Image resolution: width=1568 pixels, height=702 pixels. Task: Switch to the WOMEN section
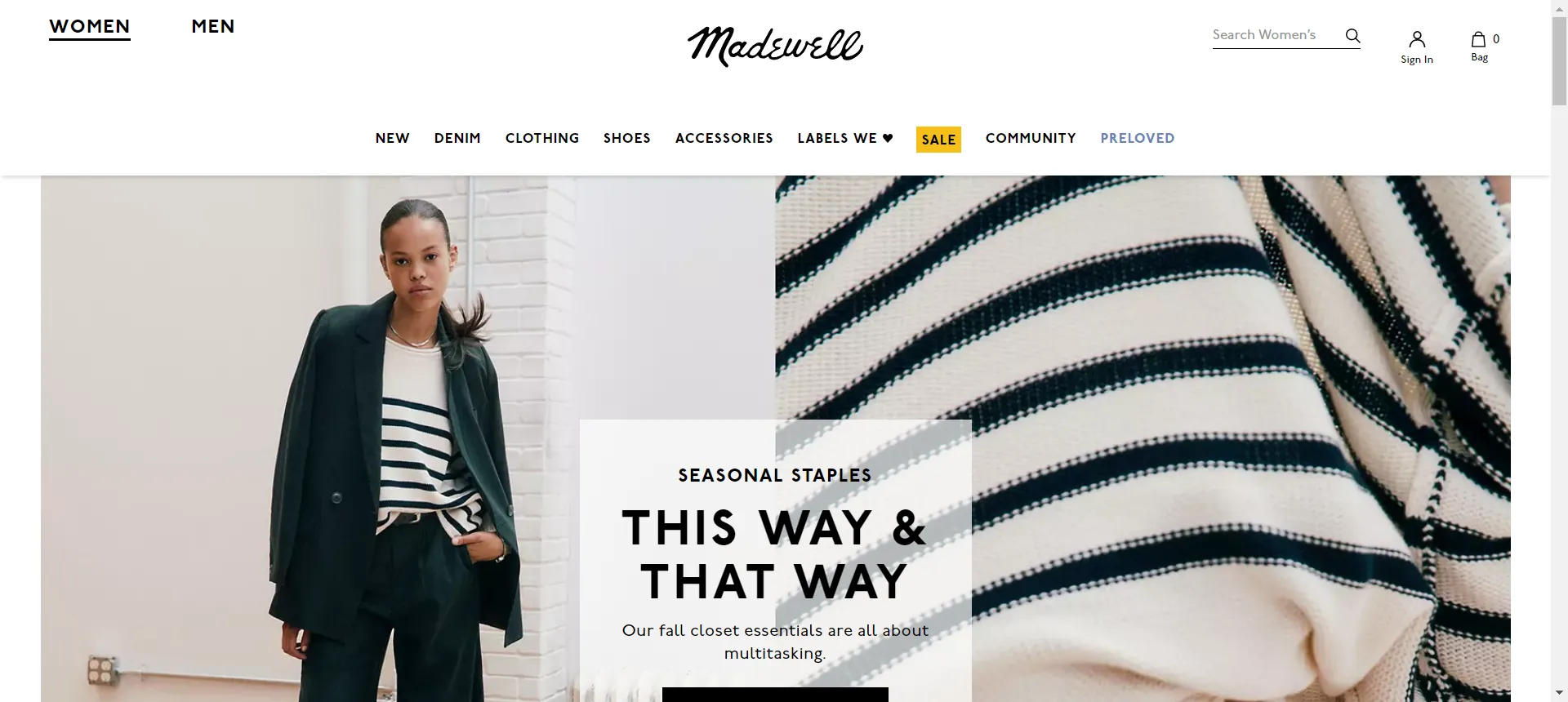90,27
